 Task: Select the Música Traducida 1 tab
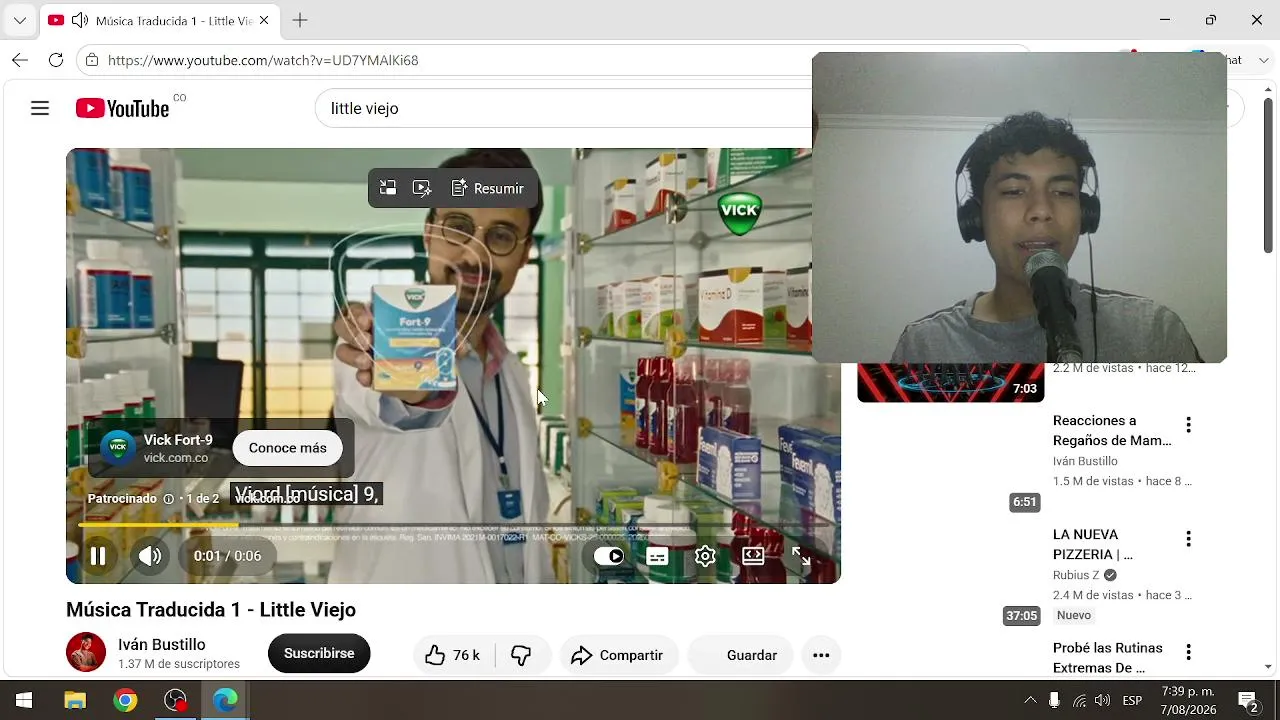[x=160, y=20]
